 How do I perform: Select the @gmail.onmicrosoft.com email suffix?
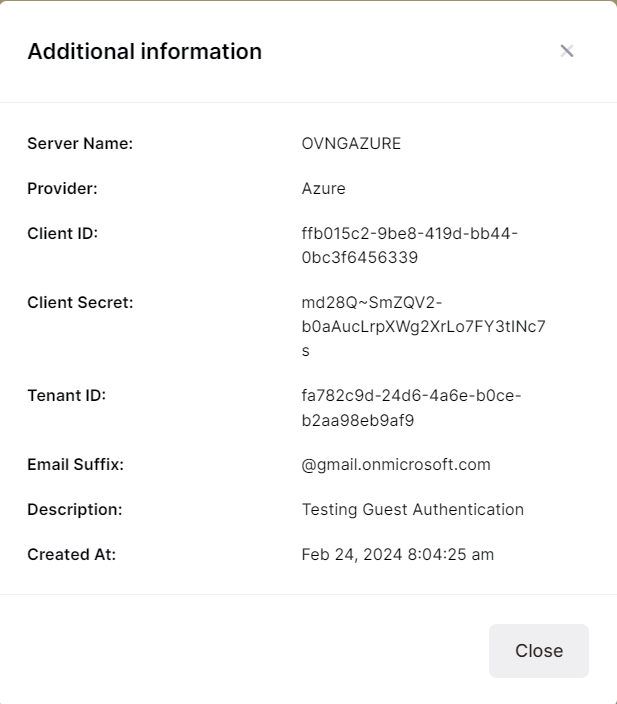coord(396,464)
